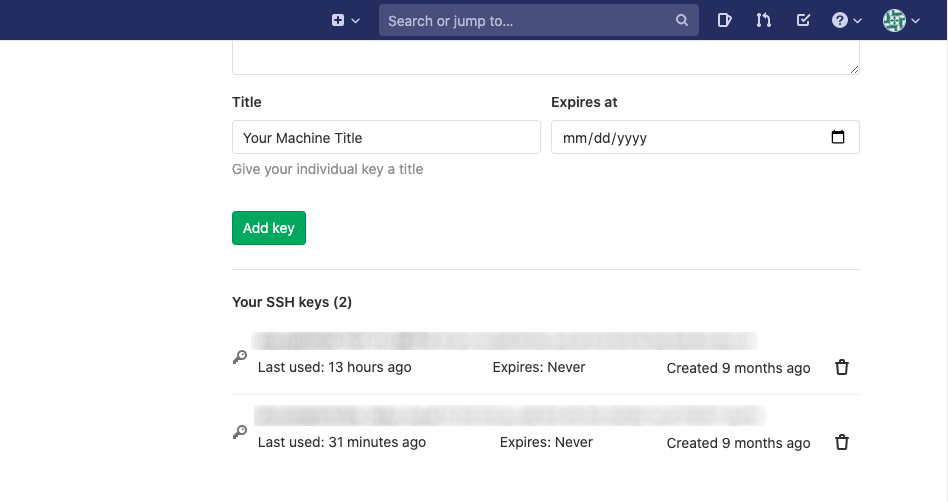948x502 pixels.
Task: Open the user avatar dropdown menu
Action: (x=901, y=20)
